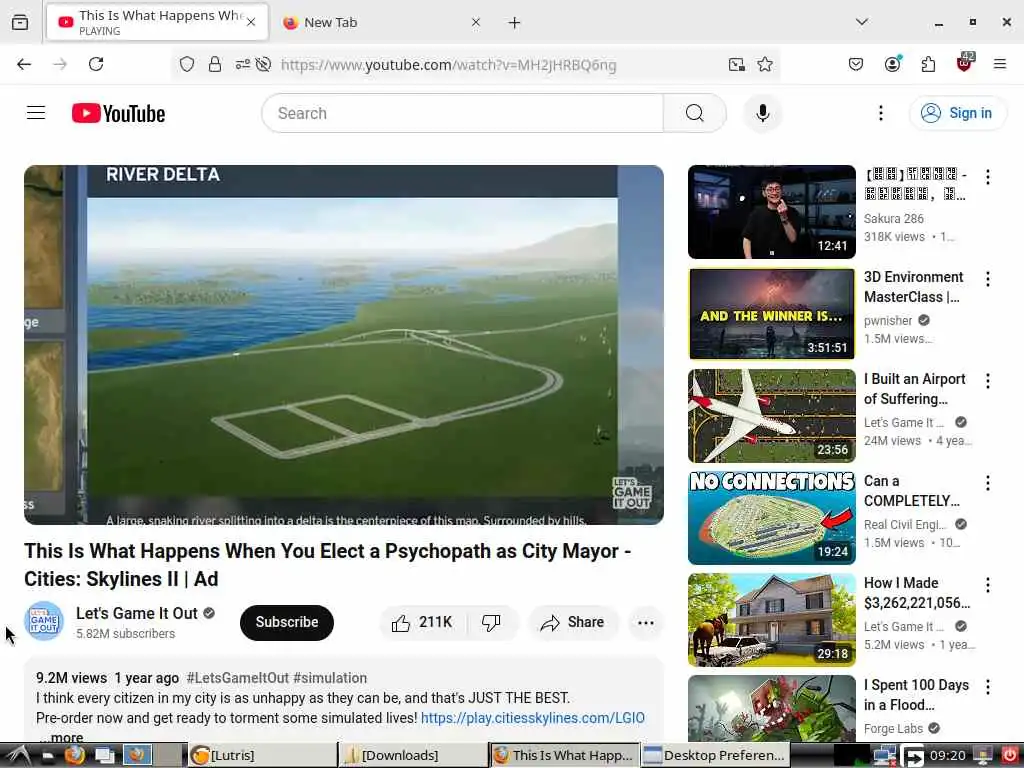Expand the description with ...more

click(60, 737)
